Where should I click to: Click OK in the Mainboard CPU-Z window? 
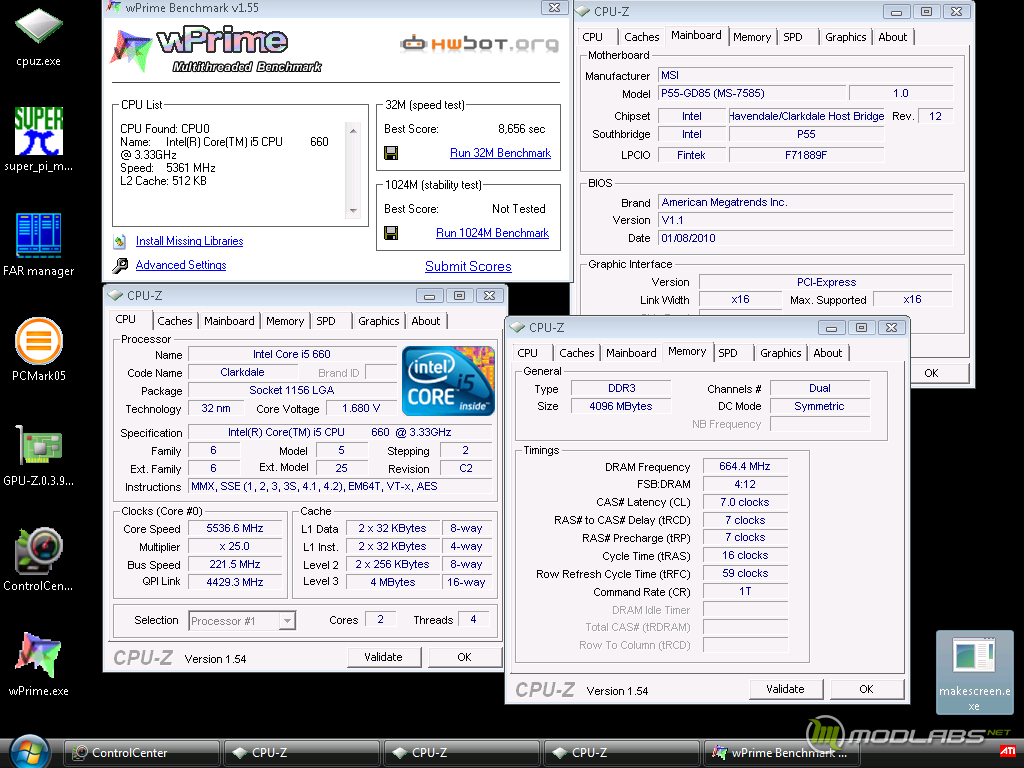(931, 373)
